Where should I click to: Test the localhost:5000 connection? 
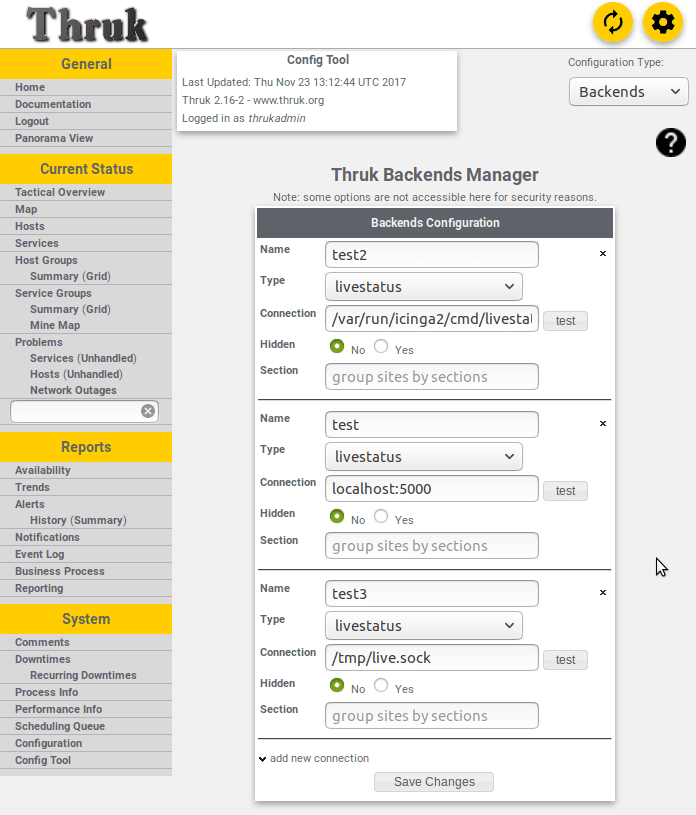[566, 491]
